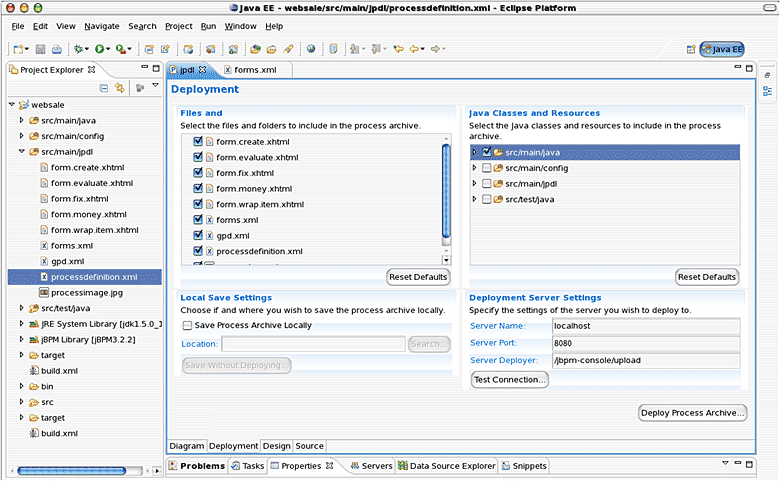This screenshot has height=482, width=780.
Task: Click the Open Web Browser globe icon
Action: pos(311,49)
